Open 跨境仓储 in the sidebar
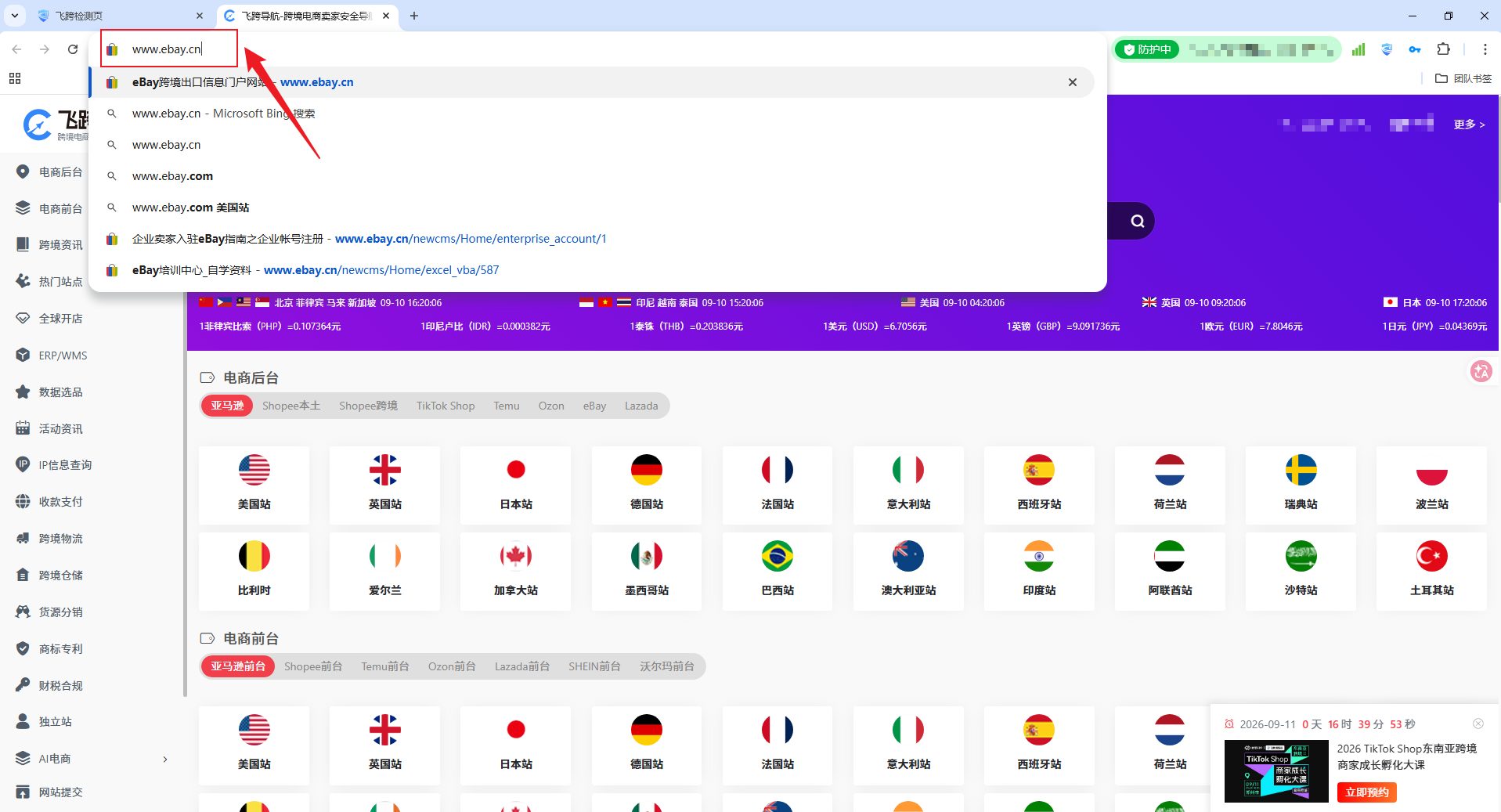1501x812 pixels. (60, 576)
